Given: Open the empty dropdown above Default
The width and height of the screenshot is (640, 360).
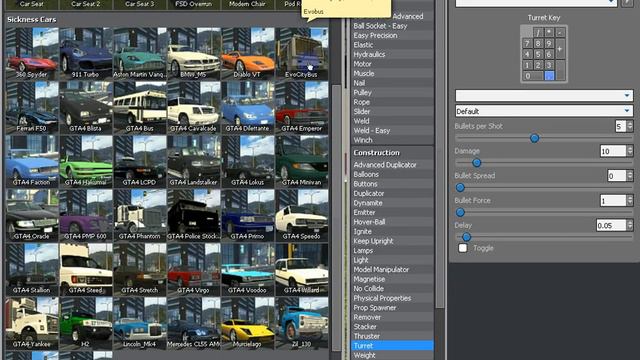Looking at the screenshot, I should (x=544, y=96).
